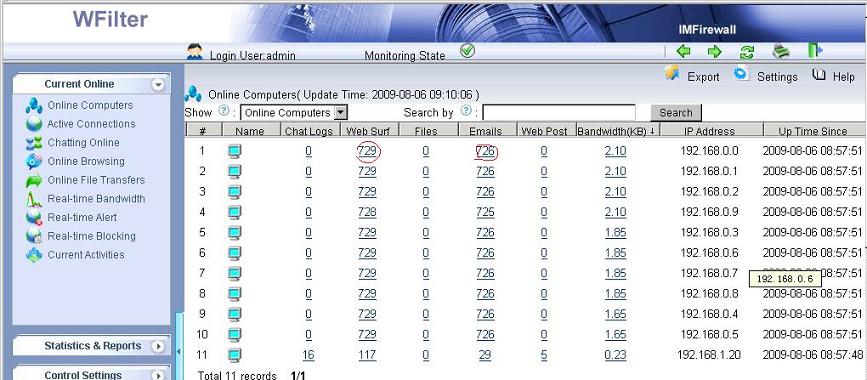
Task: Click the computer icon in row 1
Action: (x=234, y=152)
